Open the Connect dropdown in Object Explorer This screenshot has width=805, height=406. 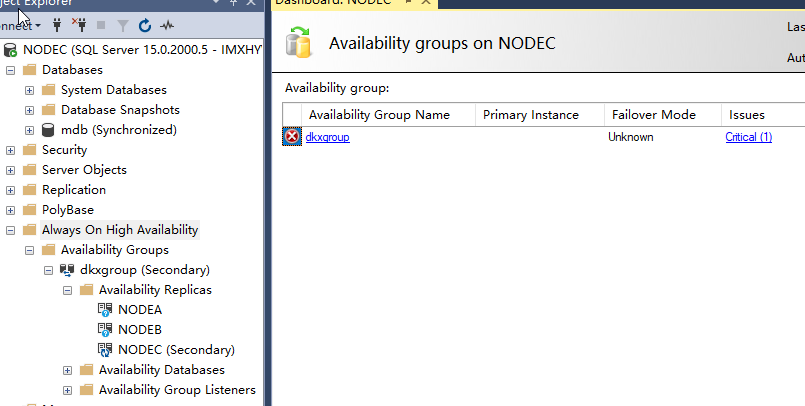pos(20,25)
